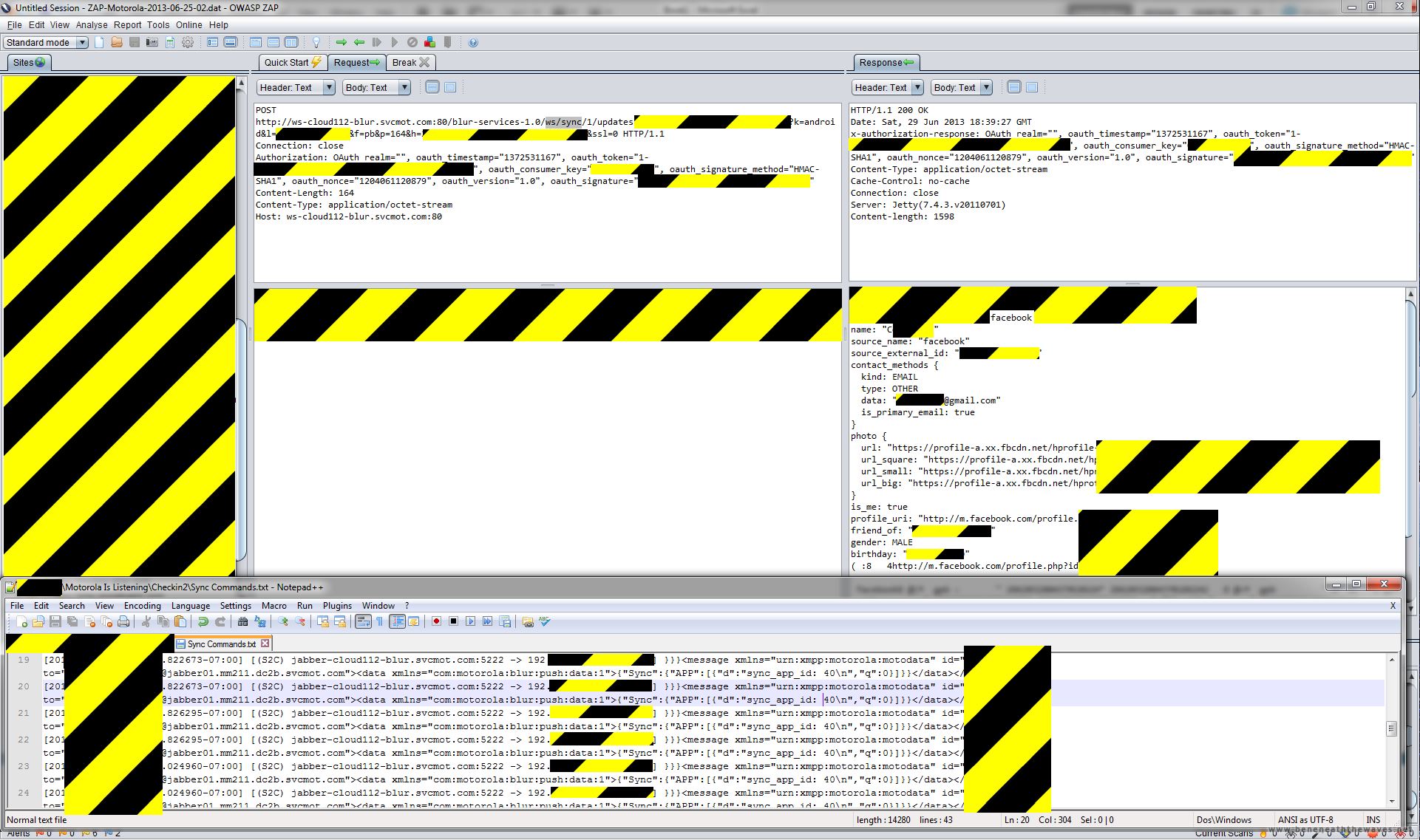Click ZAP colored blocks add-on icon
The image size is (1420, 840).
[430, 43]
